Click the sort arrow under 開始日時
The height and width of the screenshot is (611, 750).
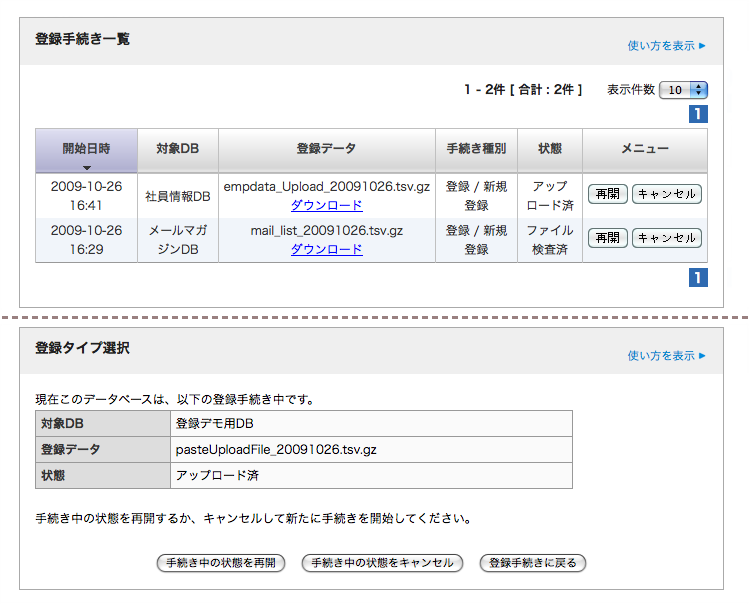tap(87, 168)
